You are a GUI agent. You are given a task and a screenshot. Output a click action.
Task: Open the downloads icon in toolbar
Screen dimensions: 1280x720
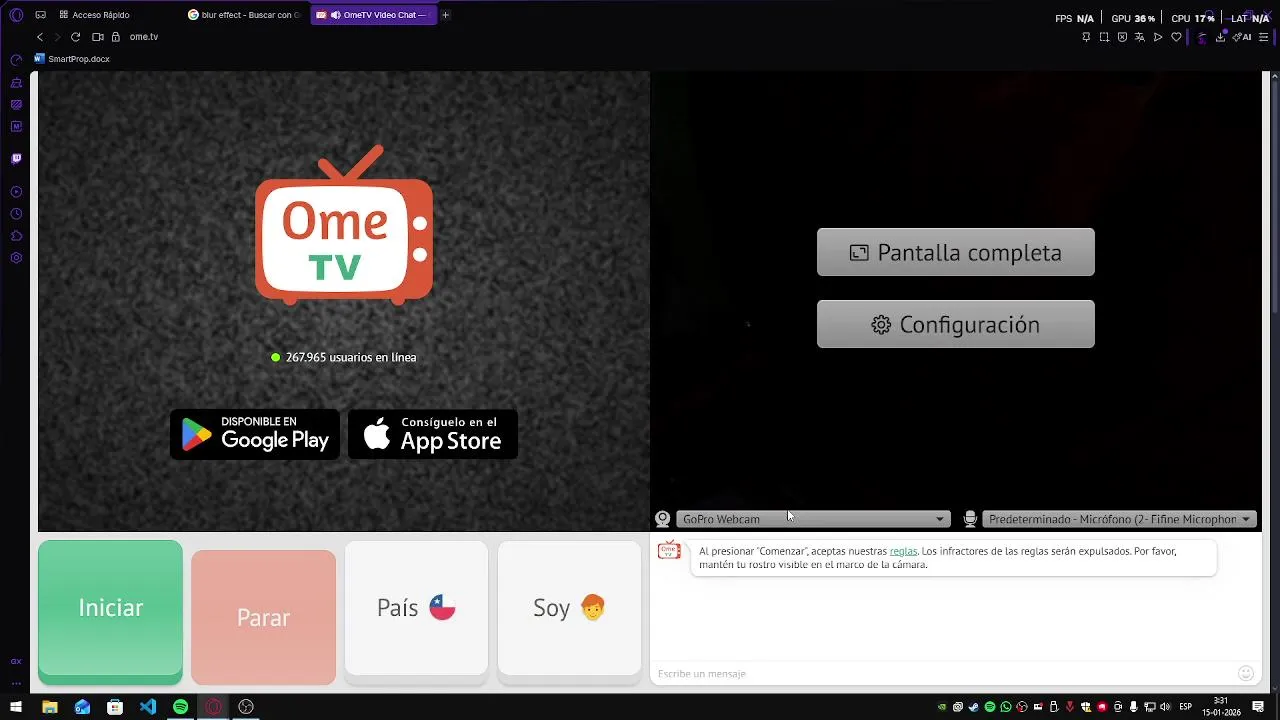1220,37
